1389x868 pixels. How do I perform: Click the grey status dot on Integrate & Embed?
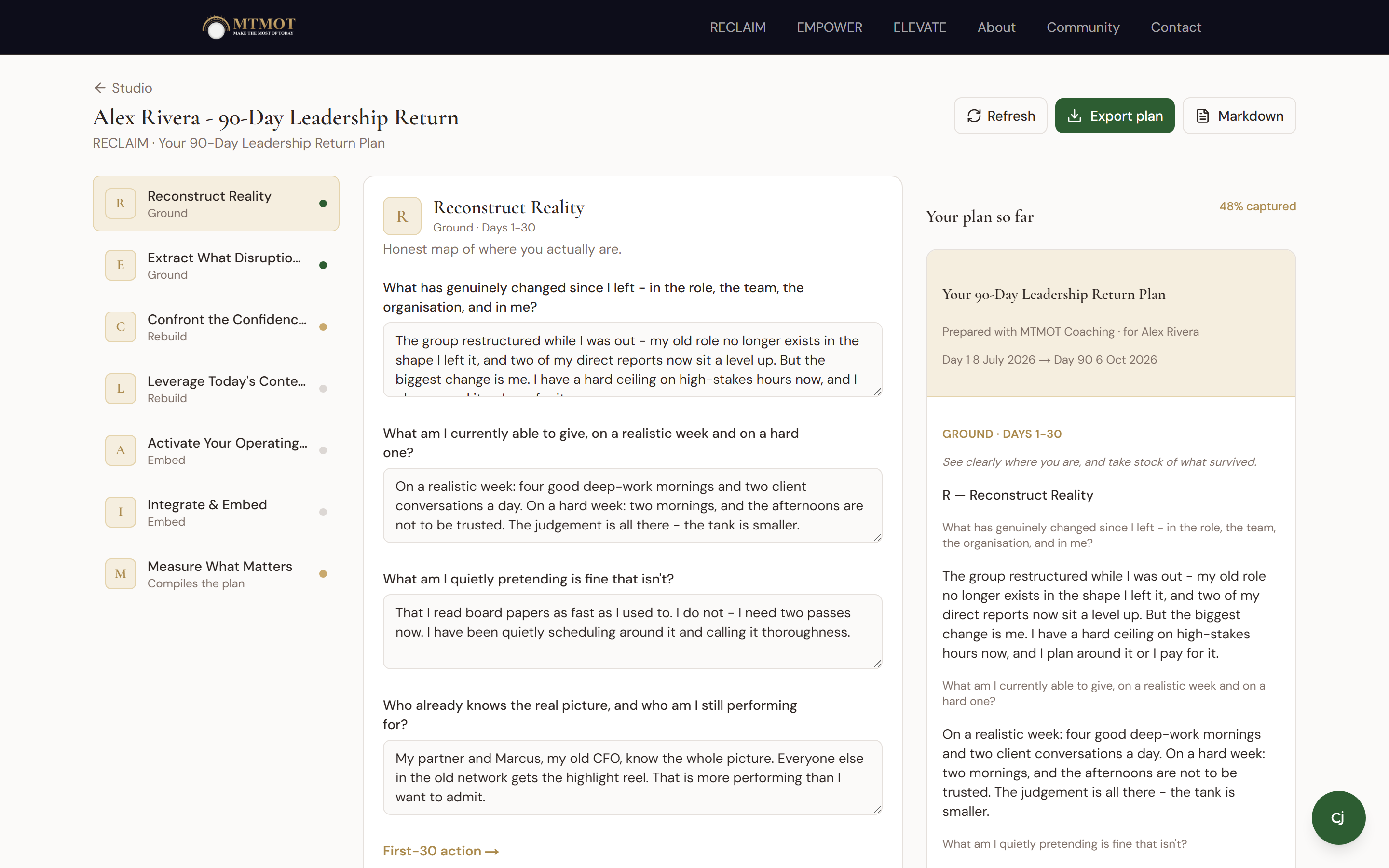tap(323, 512)
